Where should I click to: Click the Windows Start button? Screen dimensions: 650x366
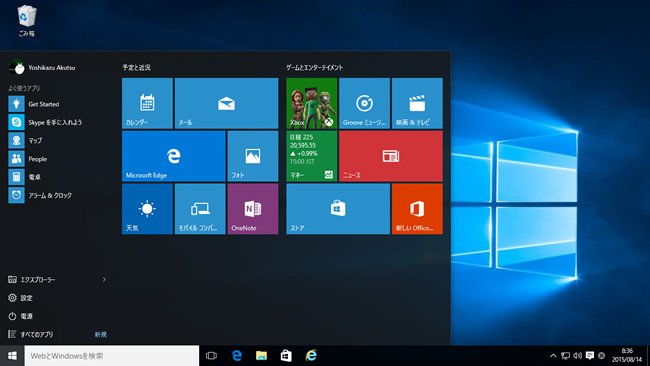[12, 356]
